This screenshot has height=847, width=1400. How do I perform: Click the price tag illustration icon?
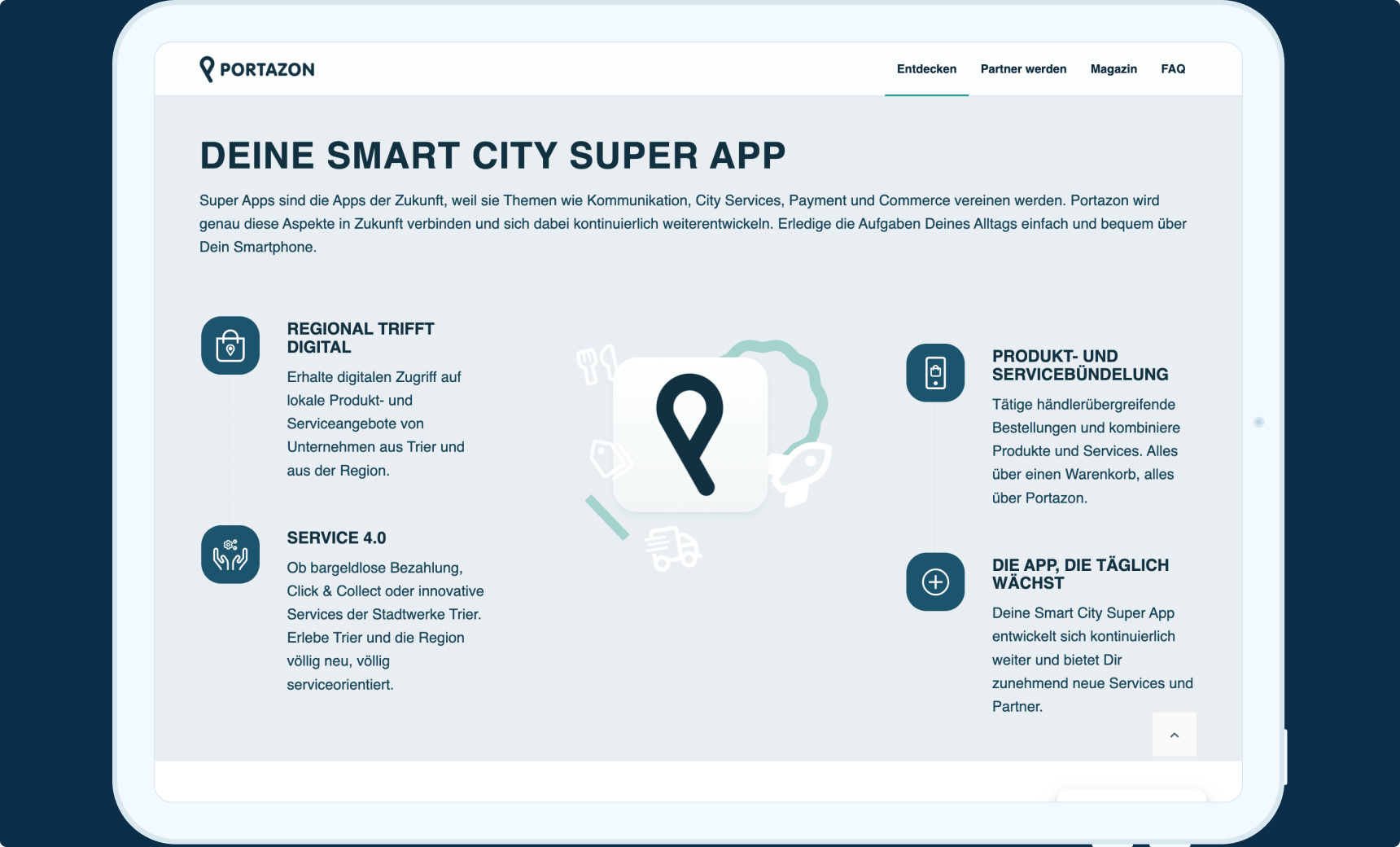(x=610, y=459)
